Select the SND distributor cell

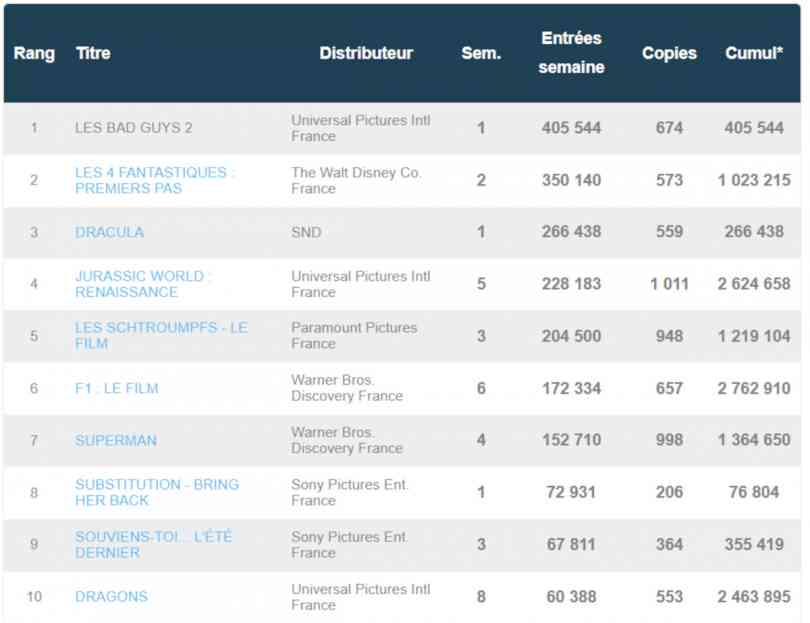pyautogui.click(x=306, y=232)
